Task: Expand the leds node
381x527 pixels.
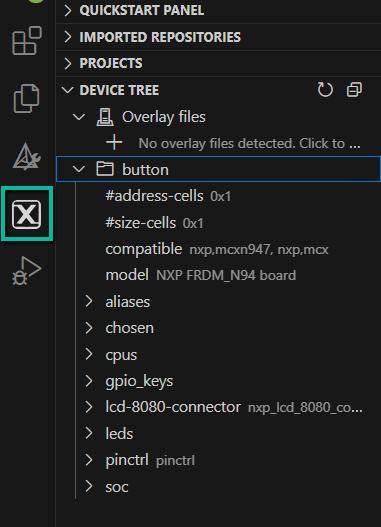Action: tap(89, 433)
